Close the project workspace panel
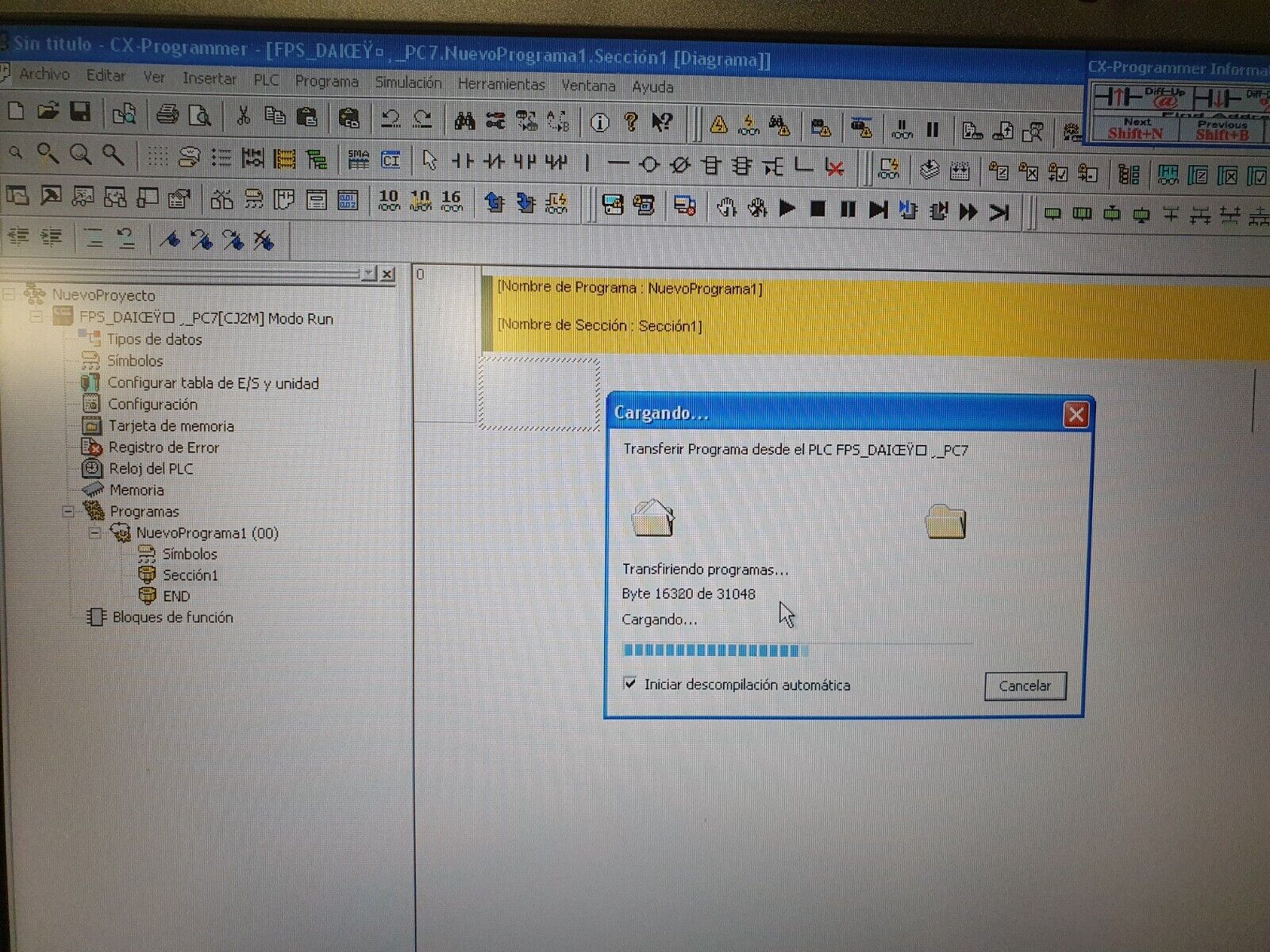This screenshot has height=952, width=1270. tap(387, 274)
